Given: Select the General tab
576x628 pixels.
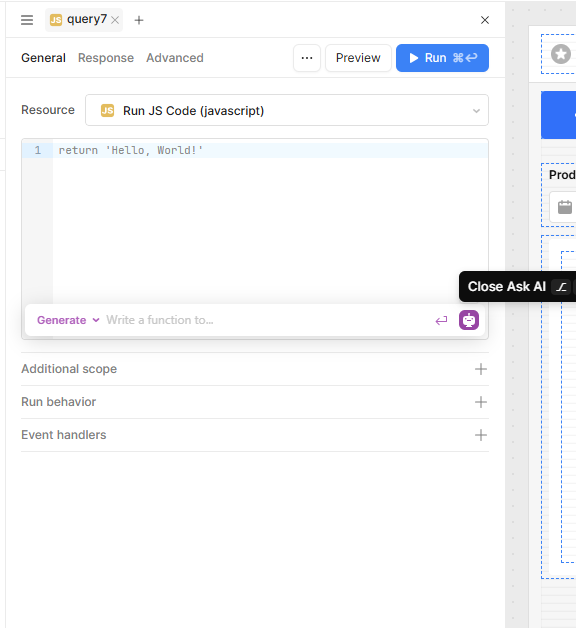Looking at the screenshot, I should (43, 58).
